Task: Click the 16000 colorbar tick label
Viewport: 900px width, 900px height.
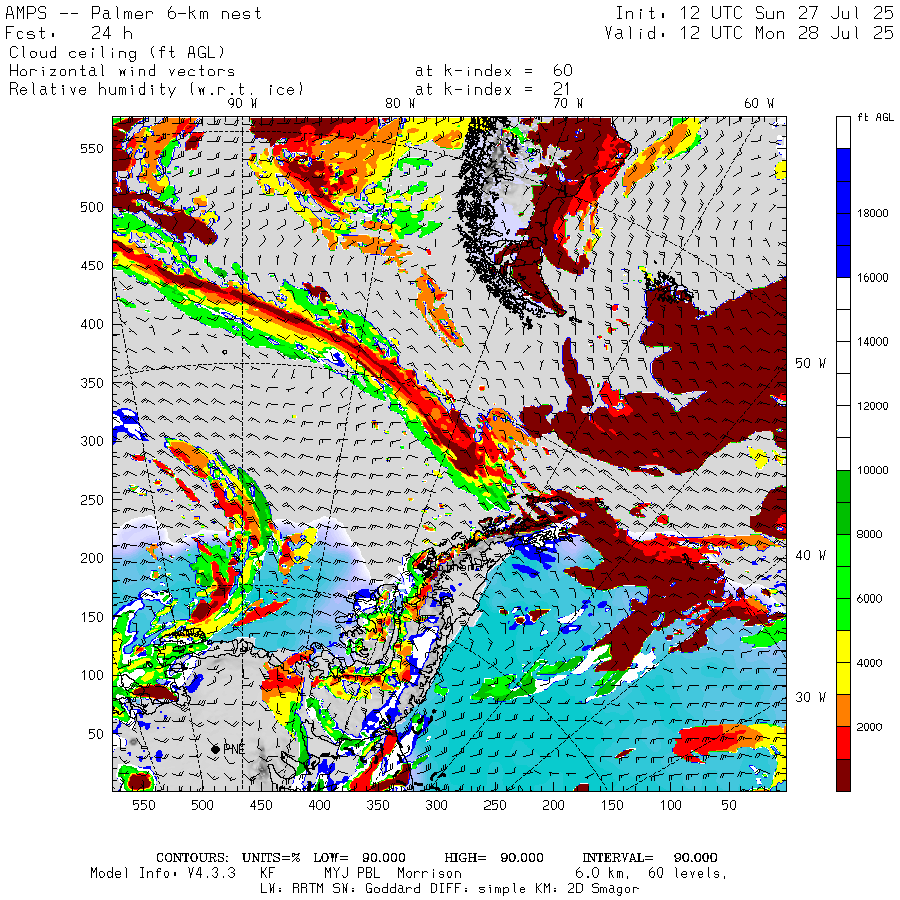Action: click(x=872, y=278)
